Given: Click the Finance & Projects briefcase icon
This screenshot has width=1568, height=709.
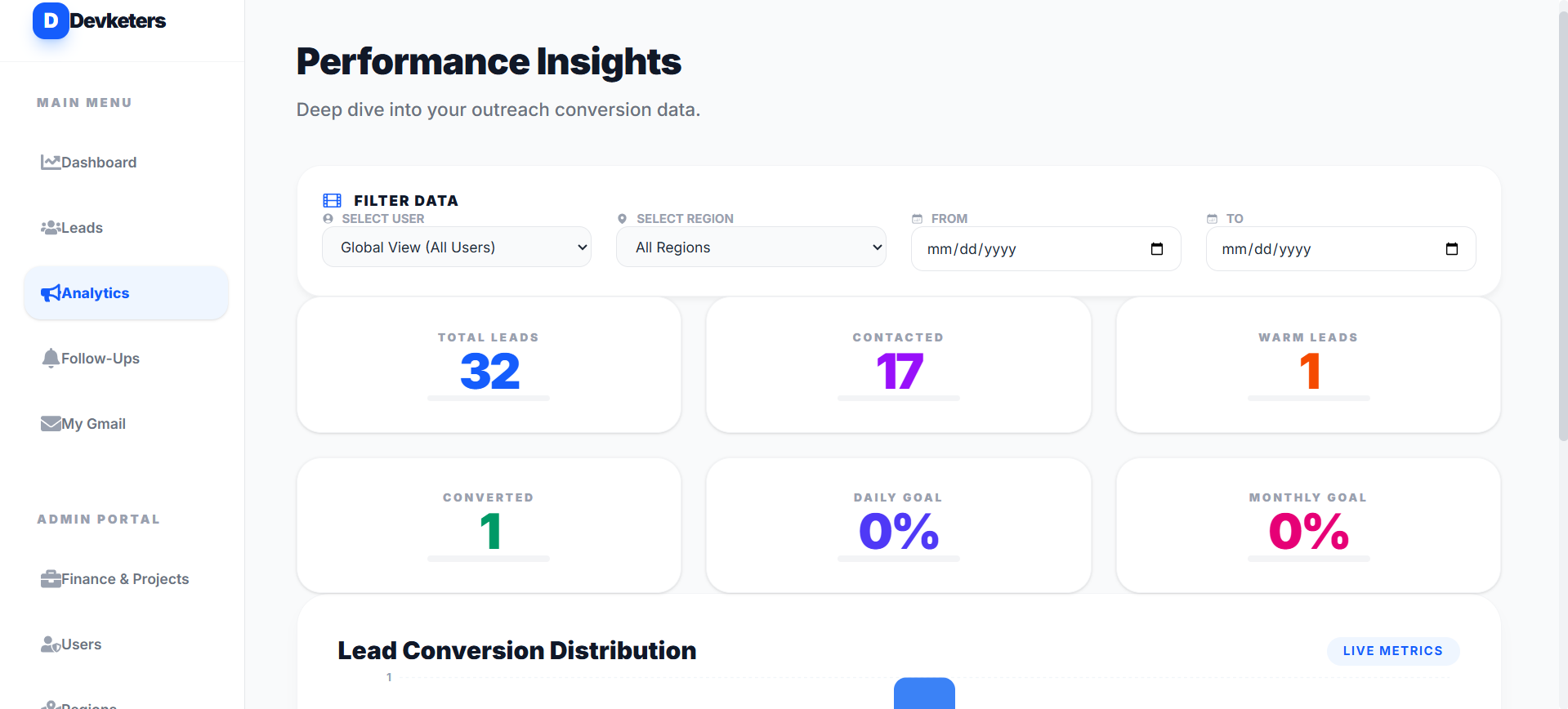Looking at the screenshot, I should point(51,579).
